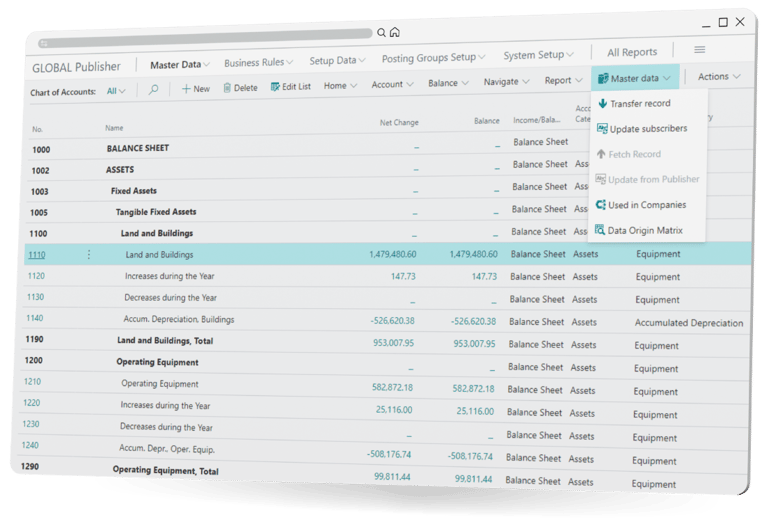Sort by the No. column header
769x526 pixels.
(x=37, y=129)
